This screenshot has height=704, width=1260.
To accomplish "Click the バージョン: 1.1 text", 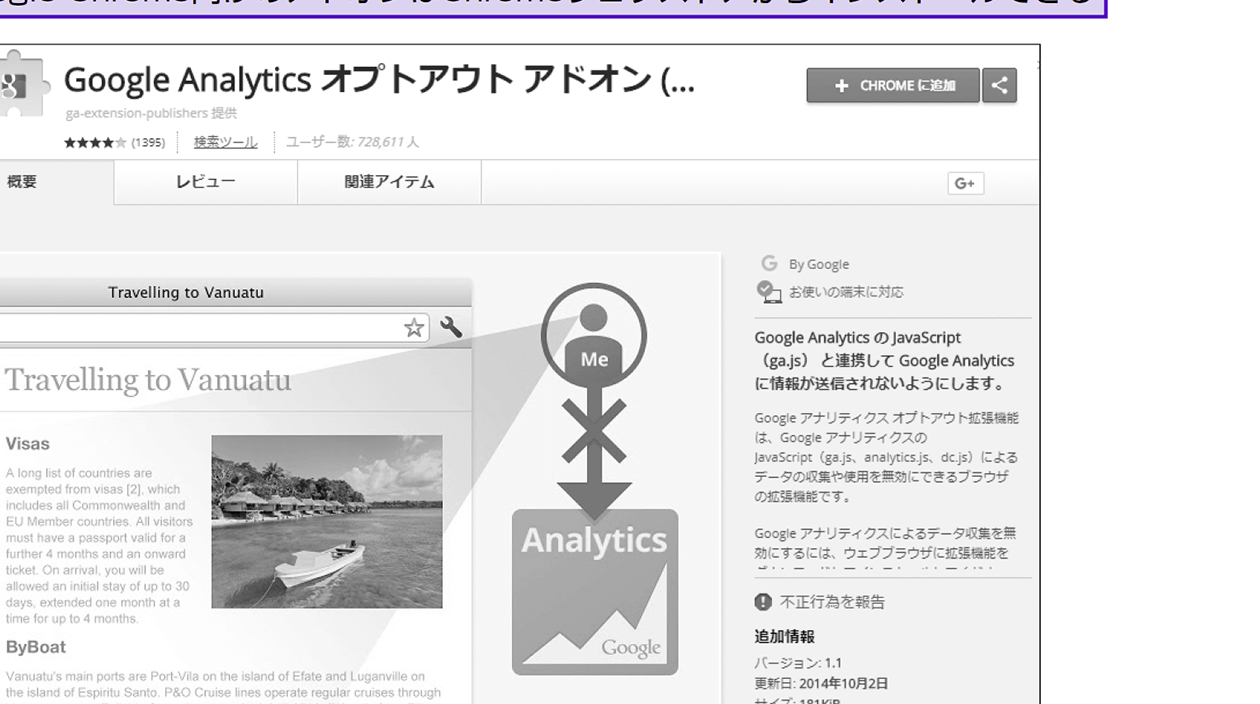I will tap(799, 664).
